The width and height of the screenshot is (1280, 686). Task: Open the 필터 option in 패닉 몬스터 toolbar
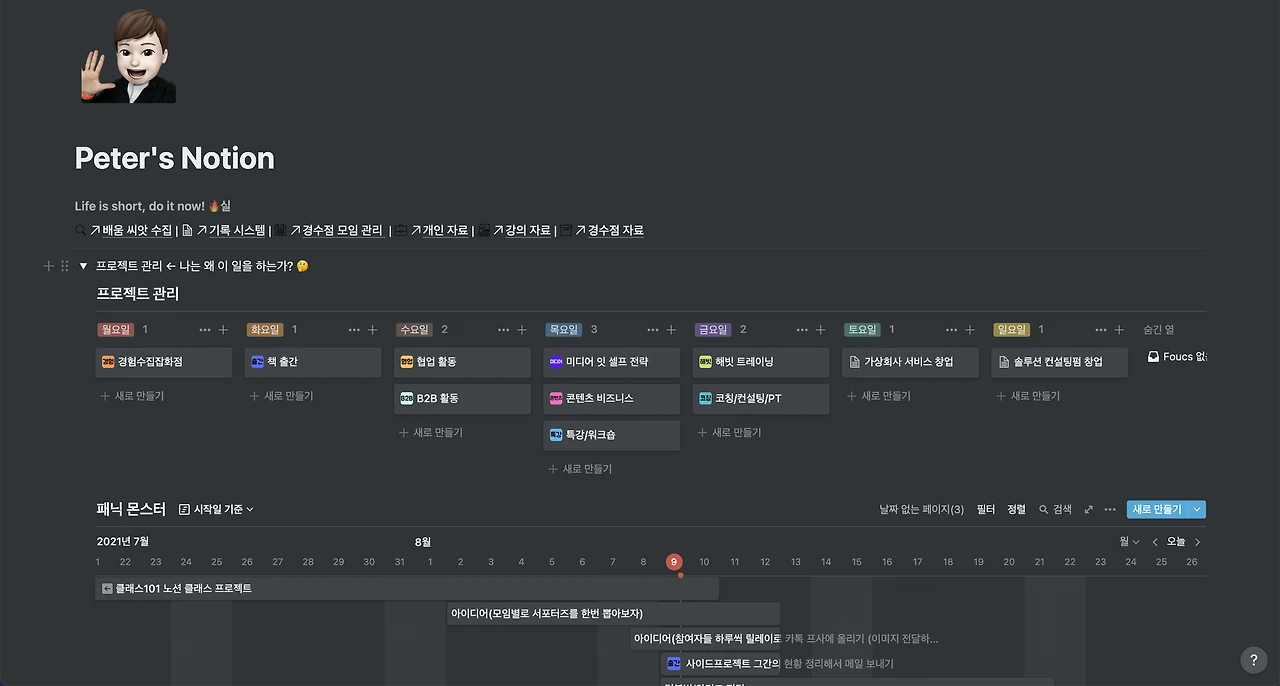[x=986, y=509]
